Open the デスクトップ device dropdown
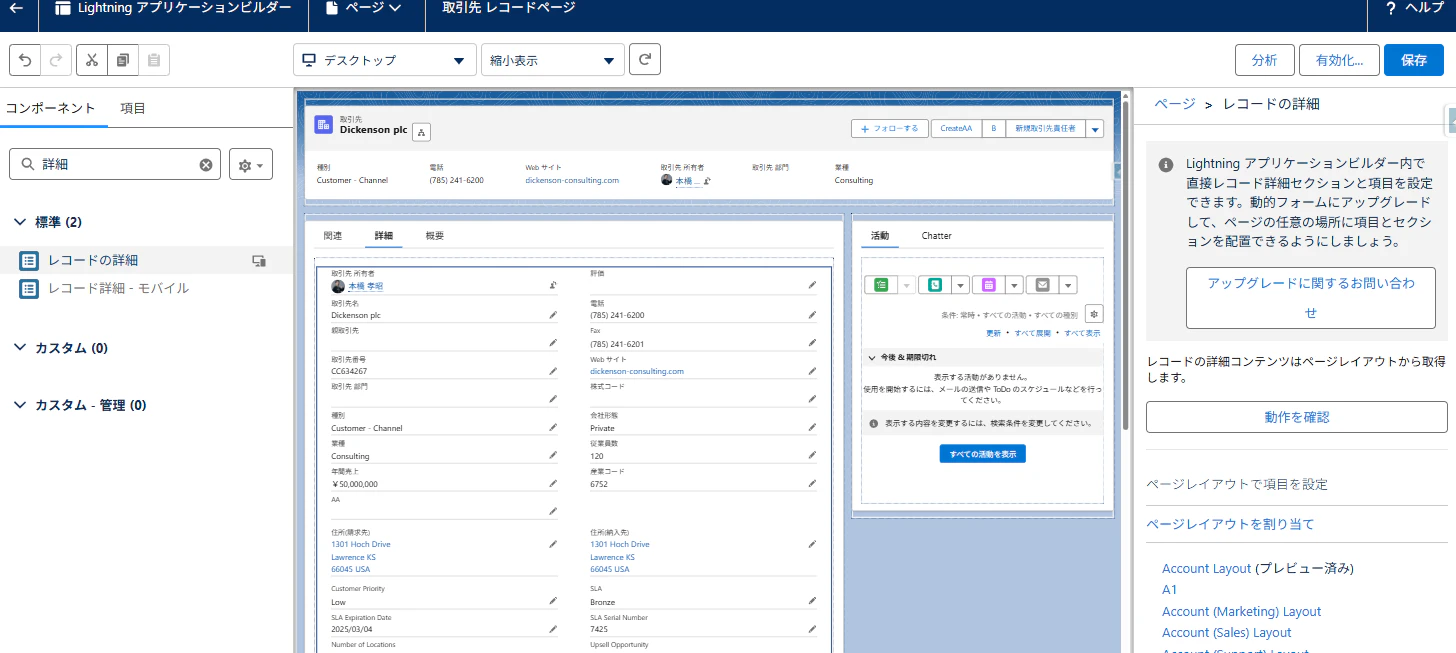The image size is (1456, 653). (x=384, y=60)
